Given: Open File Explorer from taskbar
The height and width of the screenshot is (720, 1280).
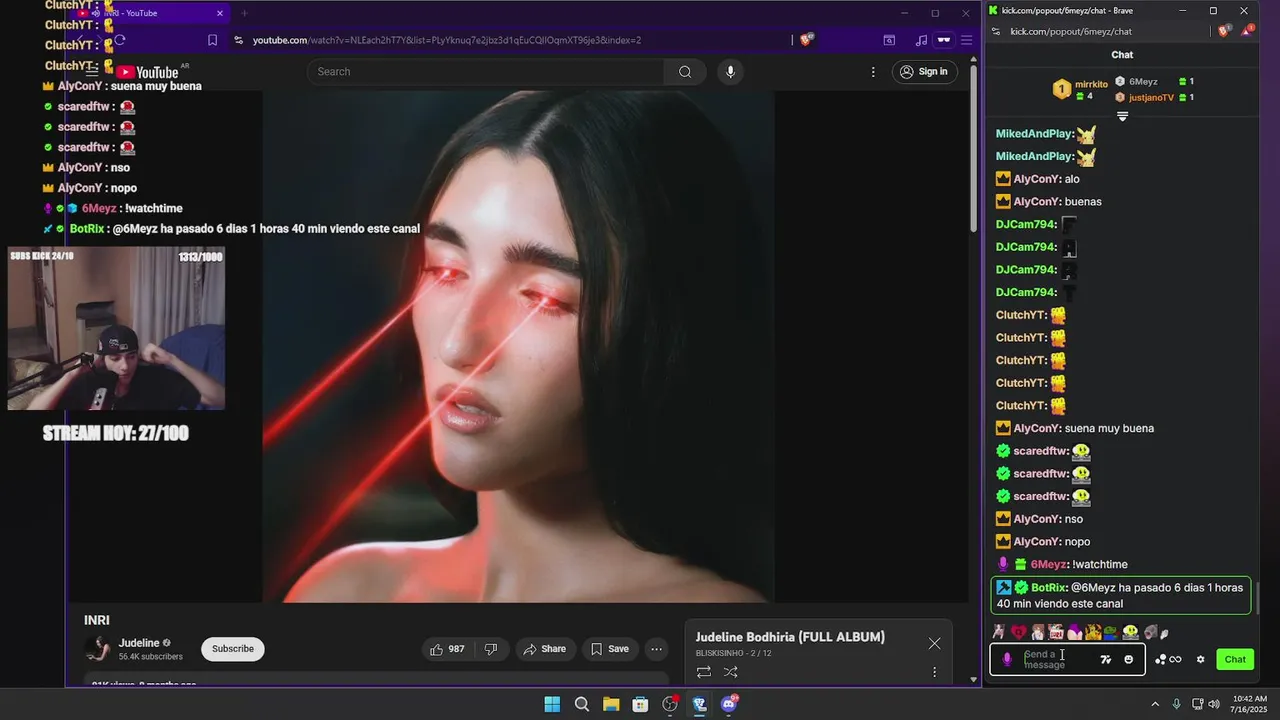Looking at the screenshot, I should pyautogui.click(x=611, y=704).
